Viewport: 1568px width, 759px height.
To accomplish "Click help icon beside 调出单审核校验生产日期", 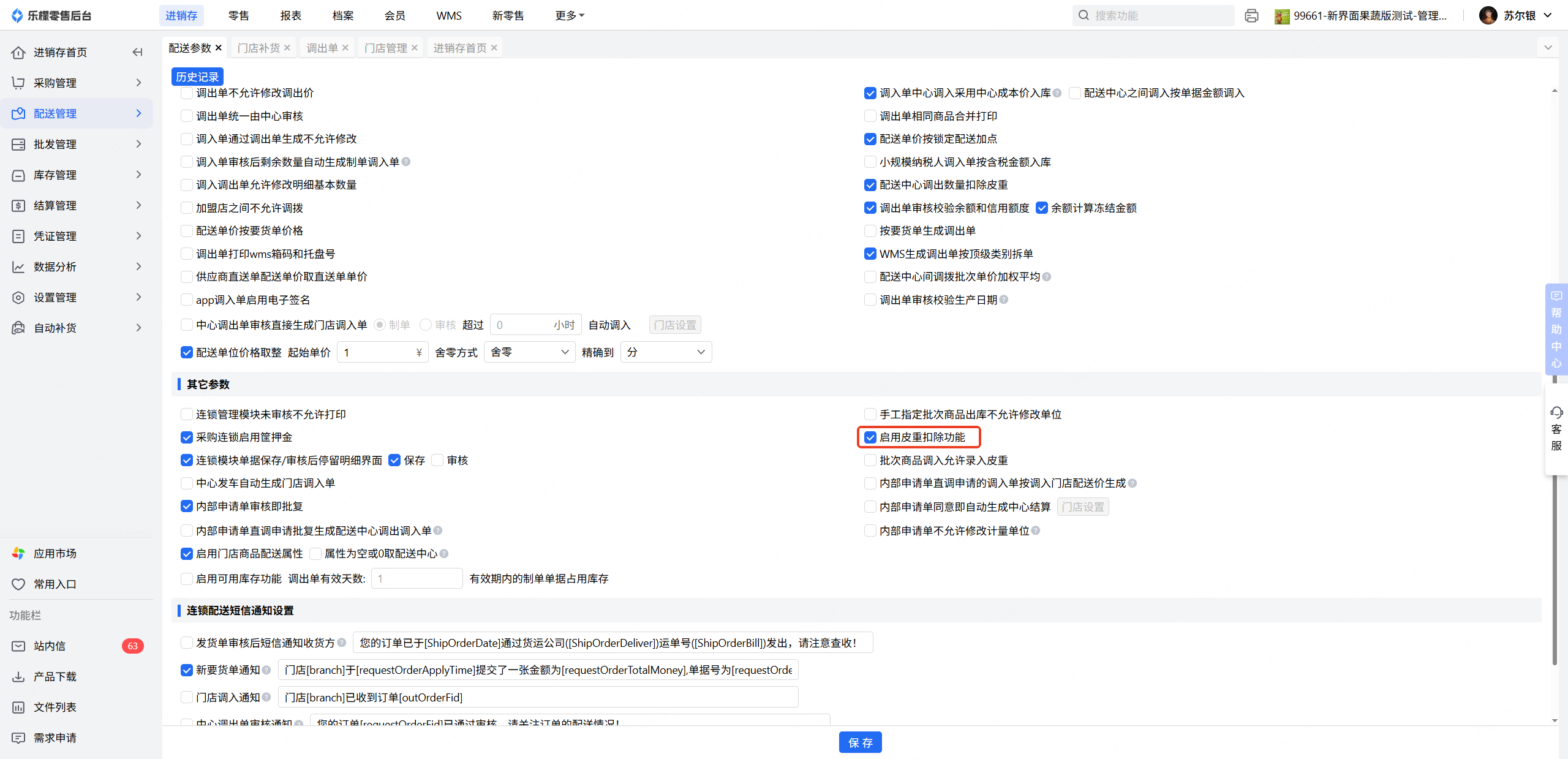I will click(x=1004, y=300).
